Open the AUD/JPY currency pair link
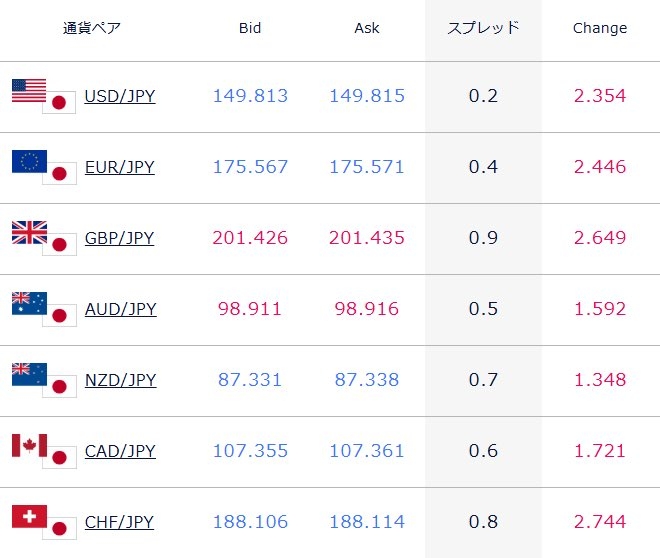660x558 pixels. click(120, 310)
